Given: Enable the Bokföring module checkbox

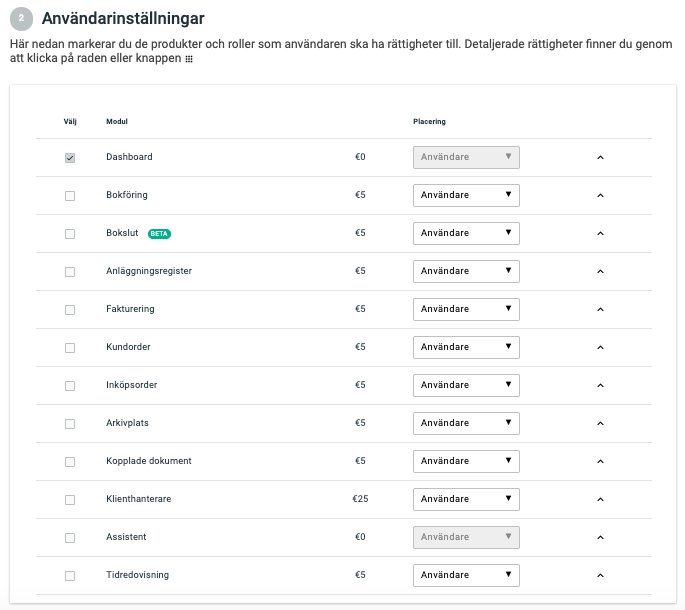Looking at the screenshot, I should (x=70, y=196).
